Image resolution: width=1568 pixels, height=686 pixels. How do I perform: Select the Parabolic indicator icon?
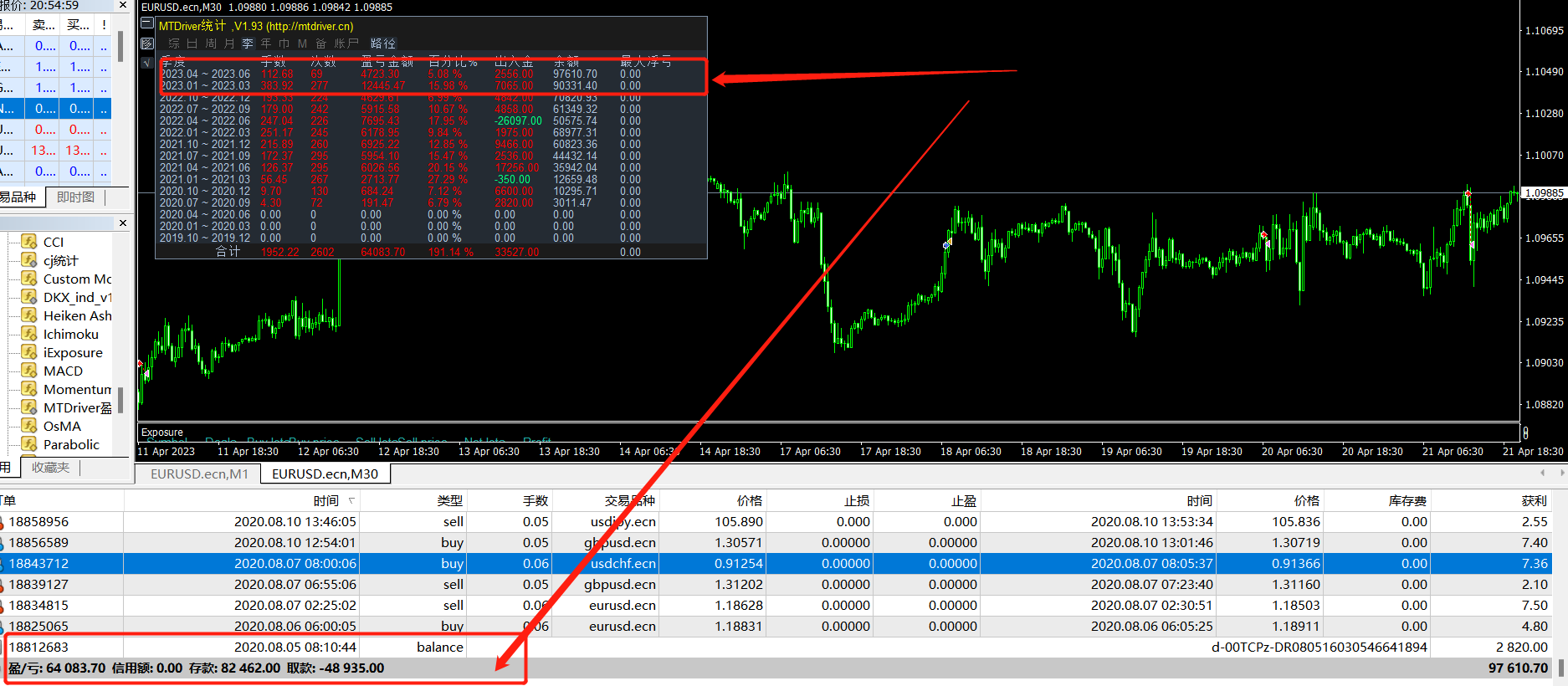(x=29, y=444)
